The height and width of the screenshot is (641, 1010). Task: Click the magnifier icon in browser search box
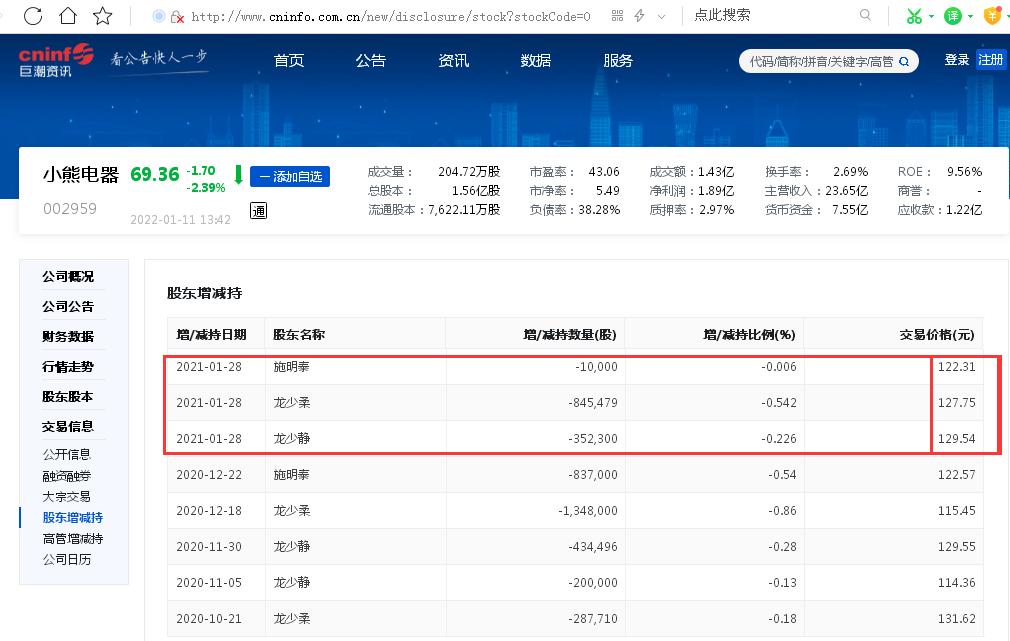point(866,16)
